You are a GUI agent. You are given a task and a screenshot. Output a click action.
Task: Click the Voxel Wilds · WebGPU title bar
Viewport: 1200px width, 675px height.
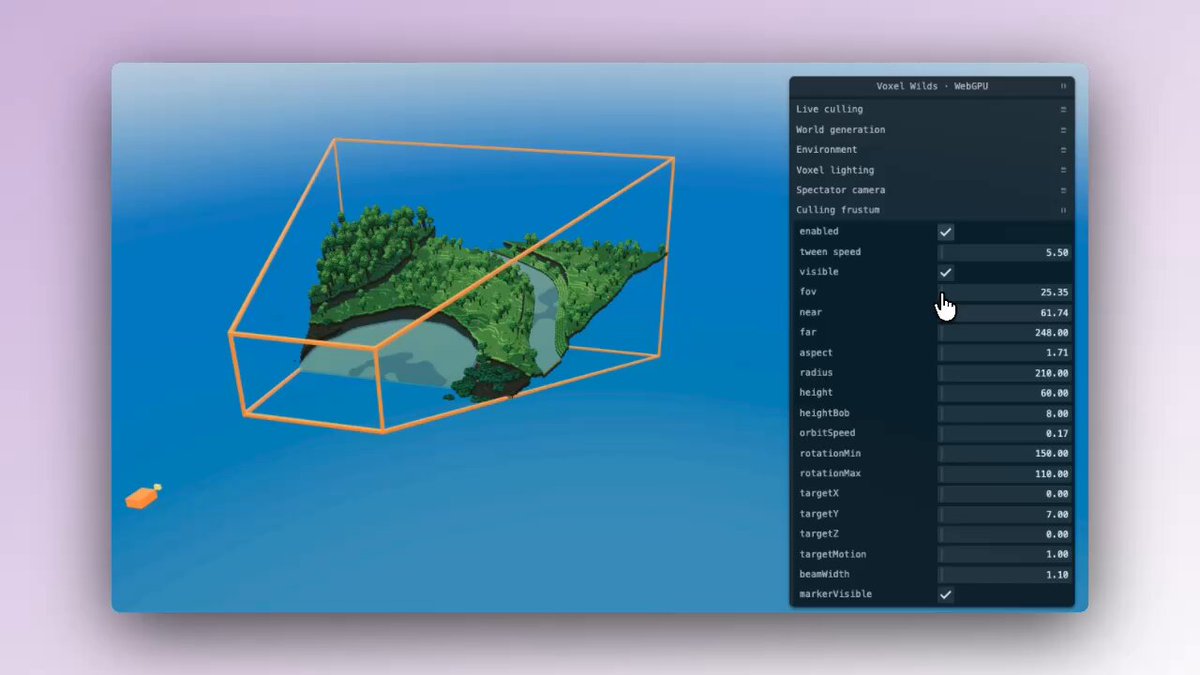[932, 87]
